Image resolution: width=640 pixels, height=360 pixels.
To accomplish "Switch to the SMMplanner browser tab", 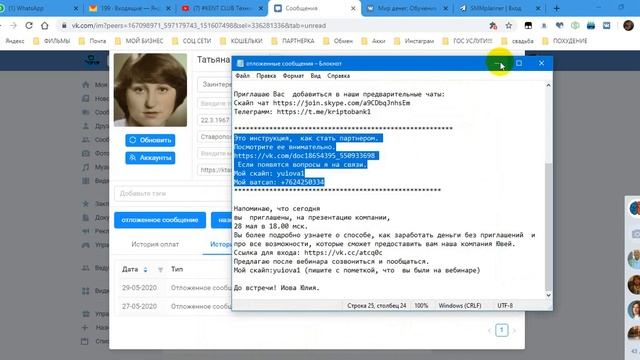I will click(x=499, y=8).
